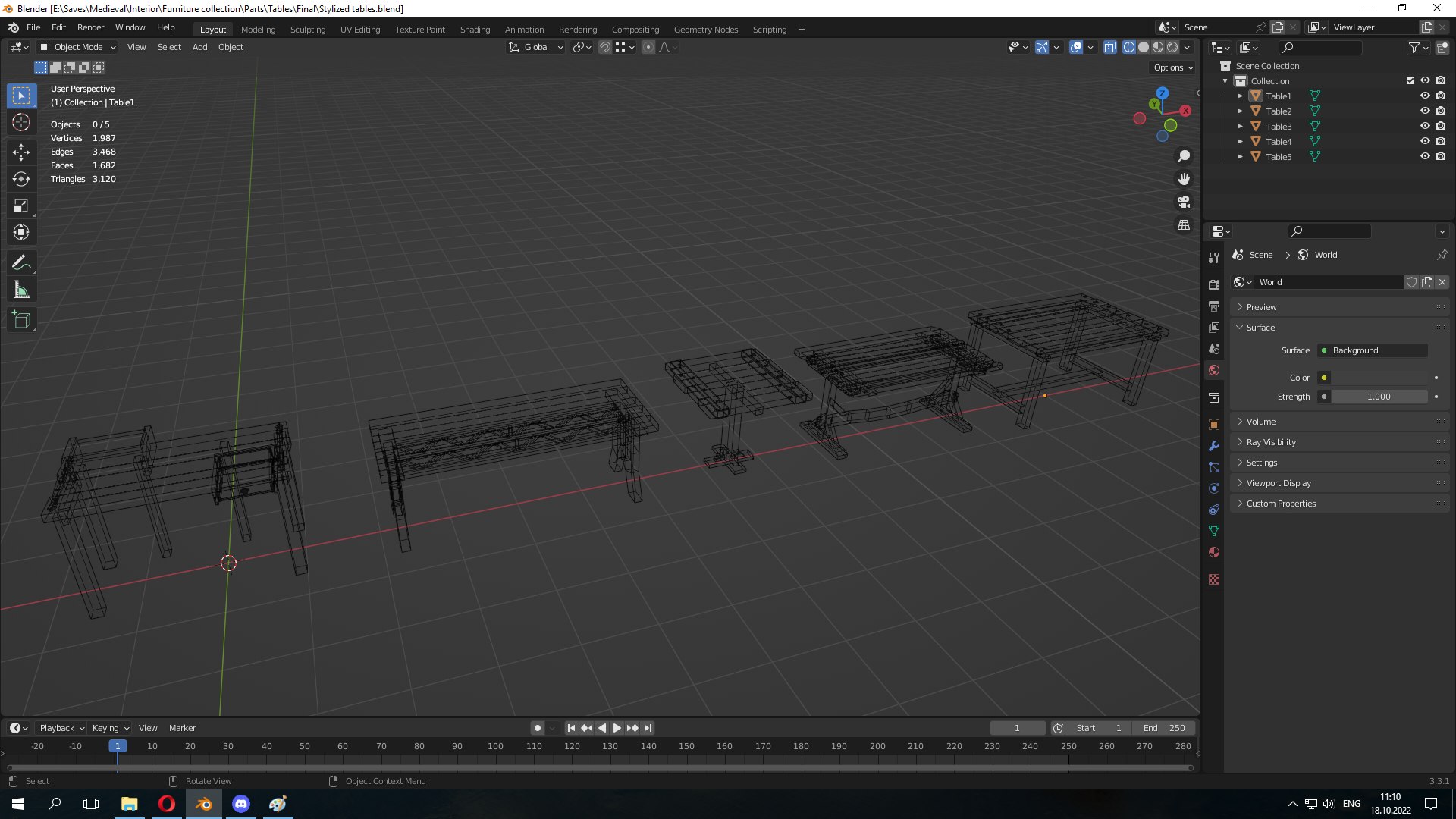Activate the Cursor tool

[x=21, y=123]
